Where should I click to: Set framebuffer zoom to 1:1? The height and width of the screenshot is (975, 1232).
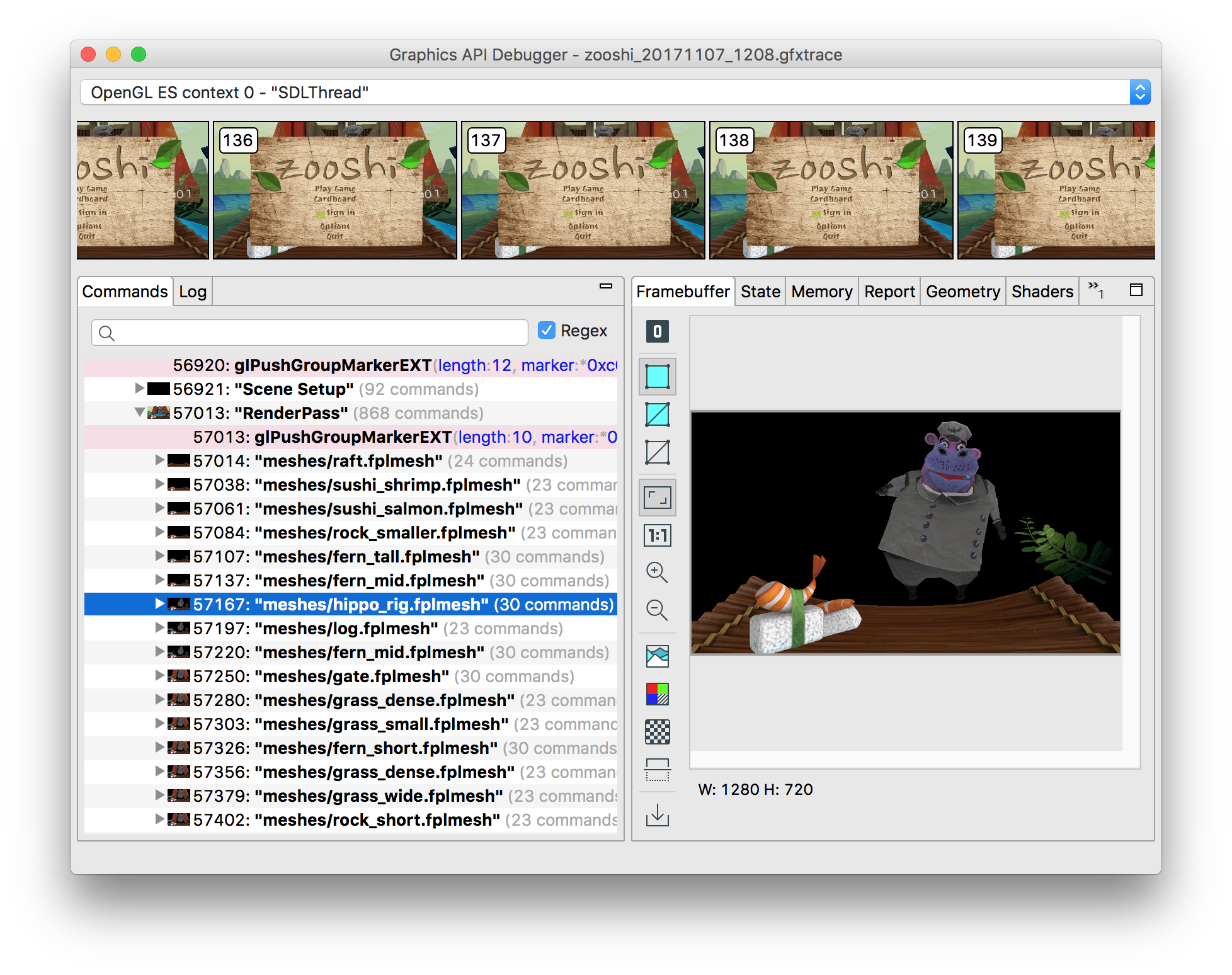(657, 535)
